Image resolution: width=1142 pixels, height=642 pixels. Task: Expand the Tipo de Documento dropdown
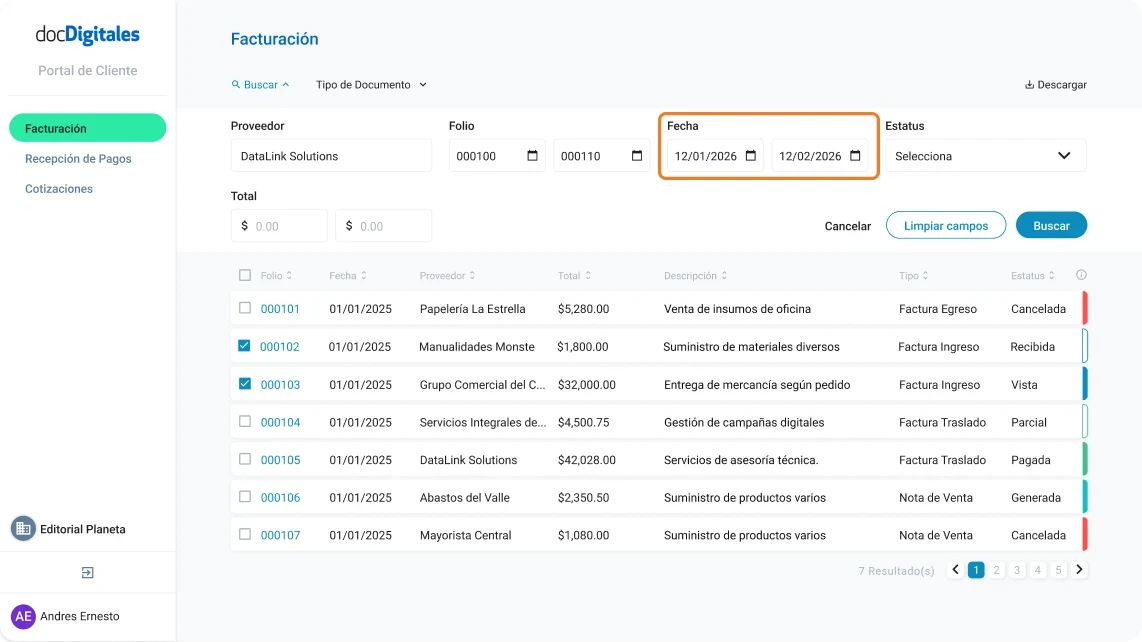click(x=370, y=85)
